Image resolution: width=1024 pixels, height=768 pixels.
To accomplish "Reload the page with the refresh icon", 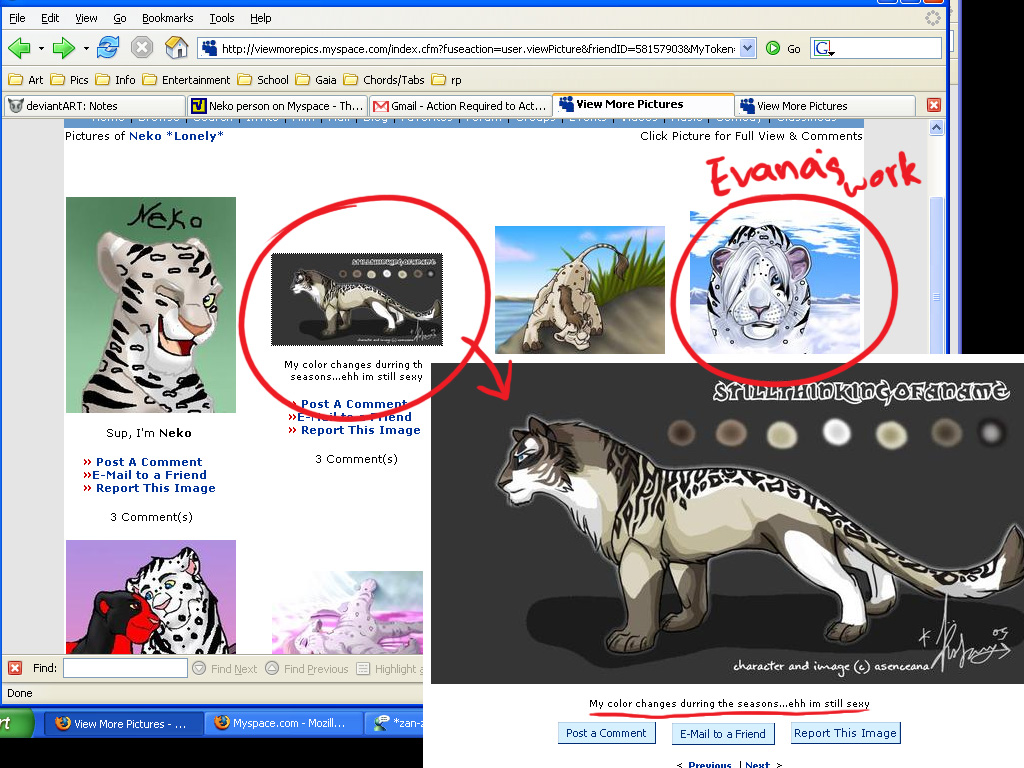I will 108,48.
